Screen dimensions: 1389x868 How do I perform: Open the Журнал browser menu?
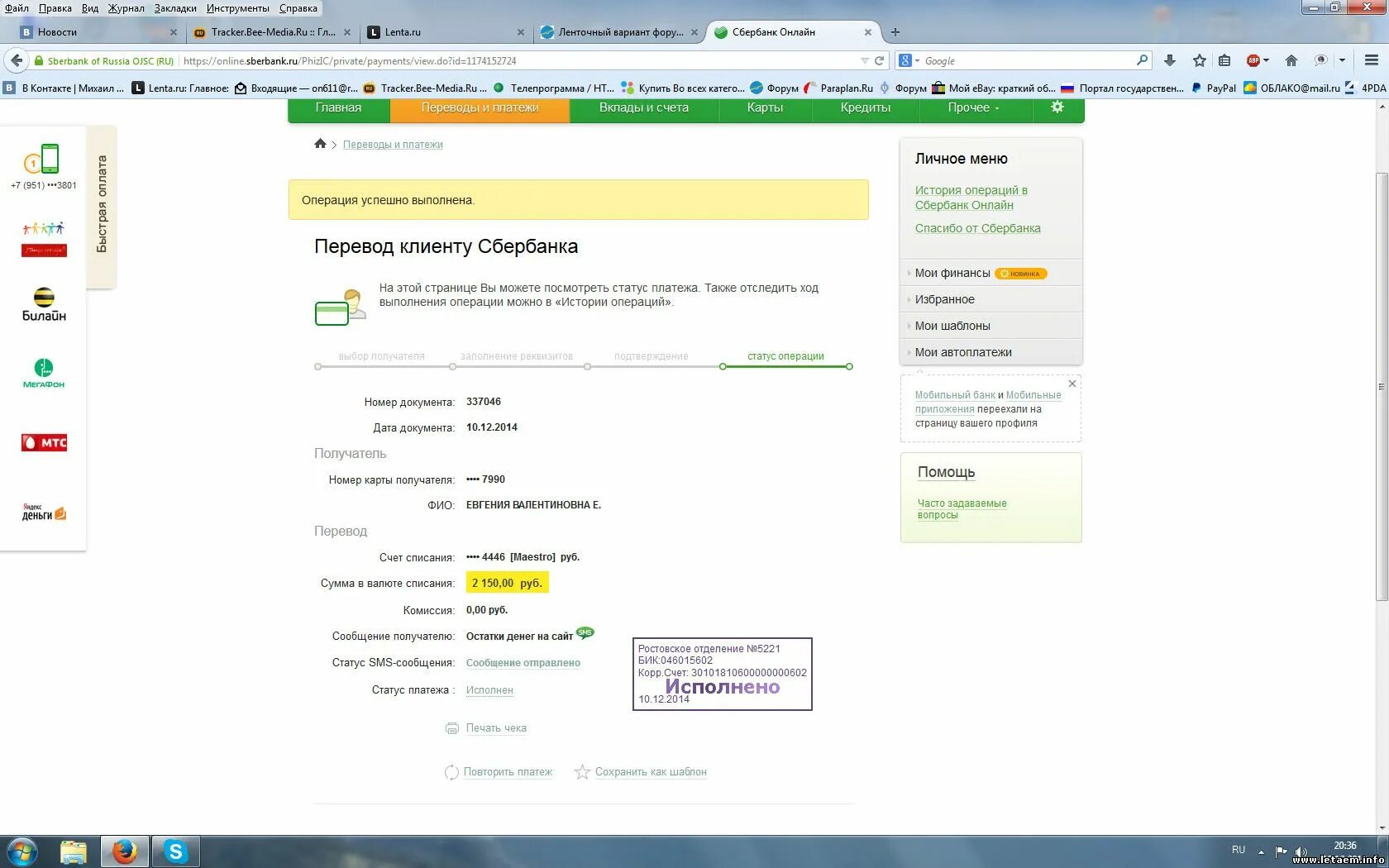[x=126, y=8]
